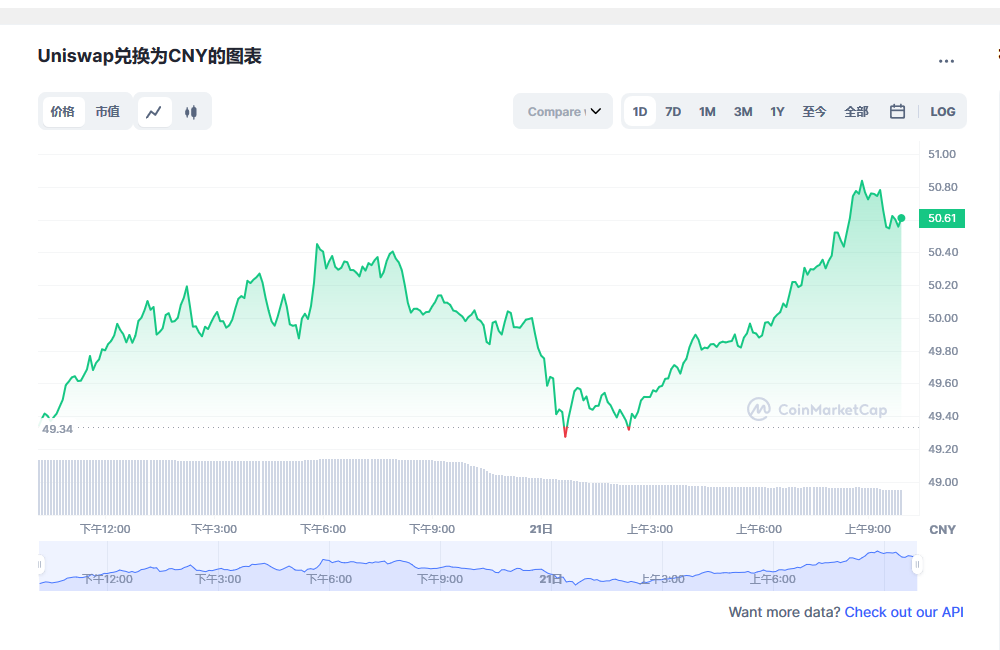Grab the right handle of the range navigator
1000x650 pixels.
917,565
